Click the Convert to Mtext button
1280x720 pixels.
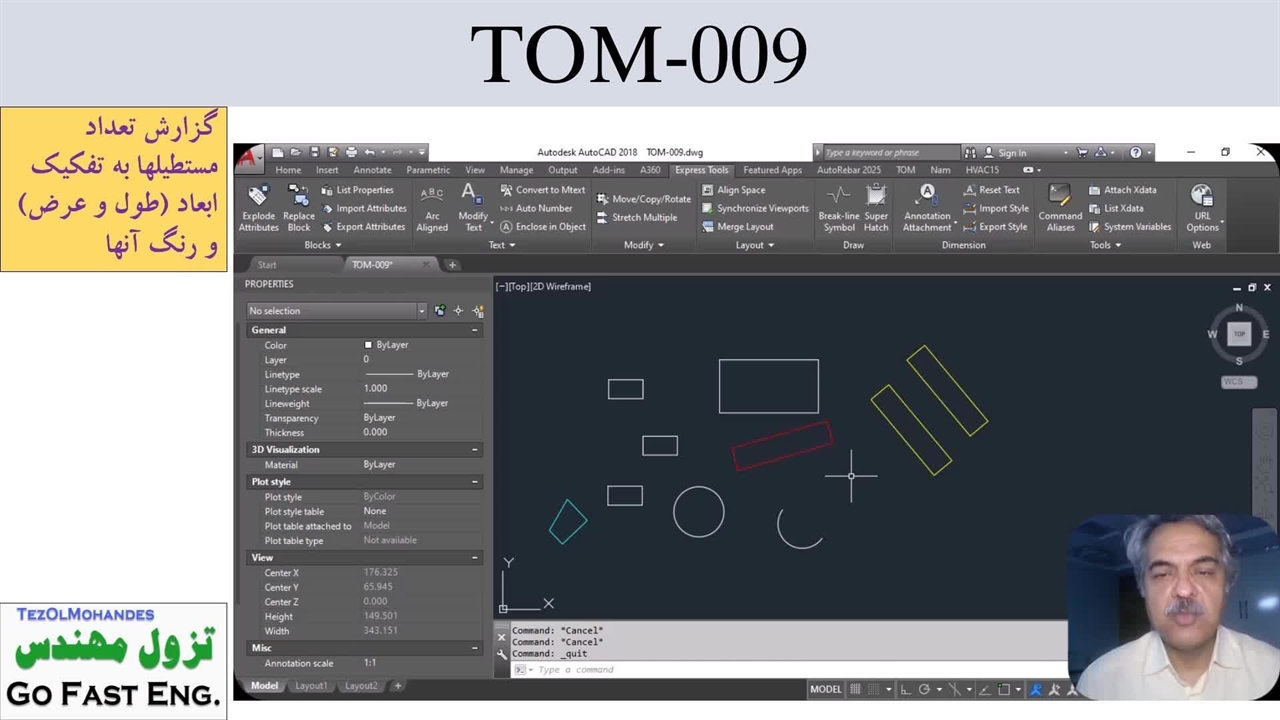[x=543, y=190]
